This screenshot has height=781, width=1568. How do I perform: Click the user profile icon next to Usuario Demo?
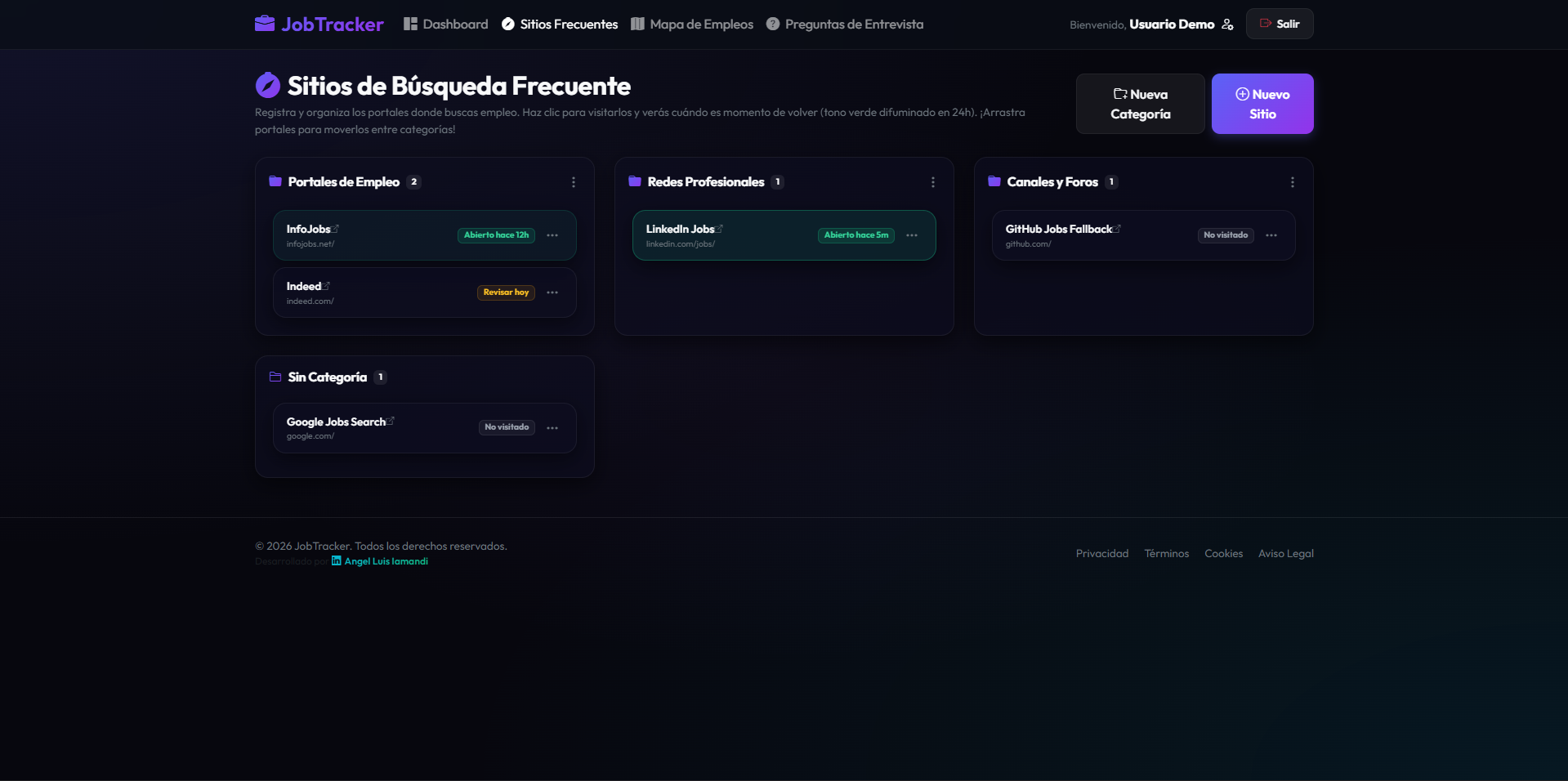(1227, 25)
